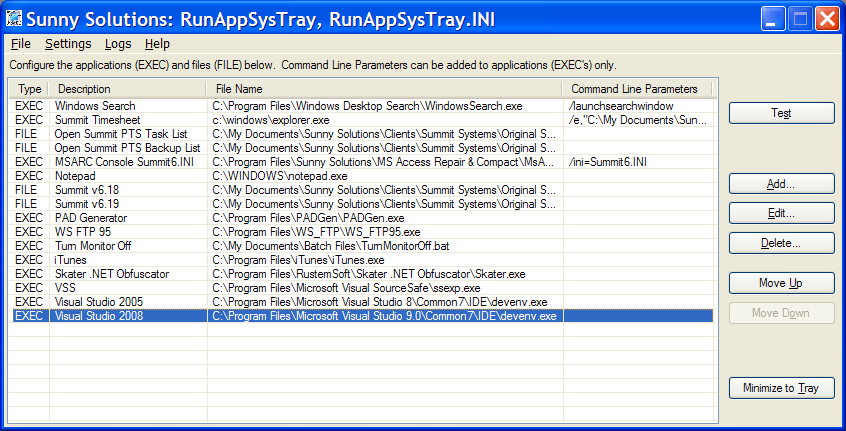The width and height of the screenshot is (846, 431).
Task: Select the Summit Timesheet row
Action: [363, 120]
